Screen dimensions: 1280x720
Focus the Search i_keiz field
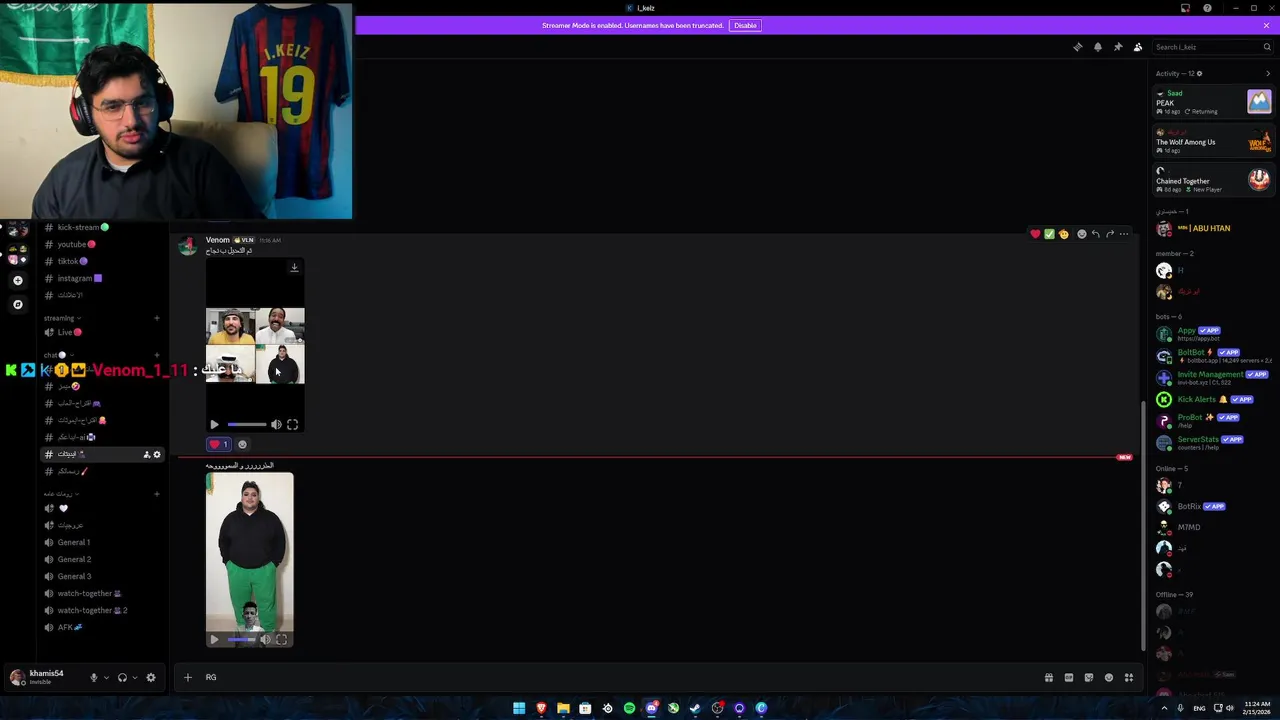(x=1212, y=47)
